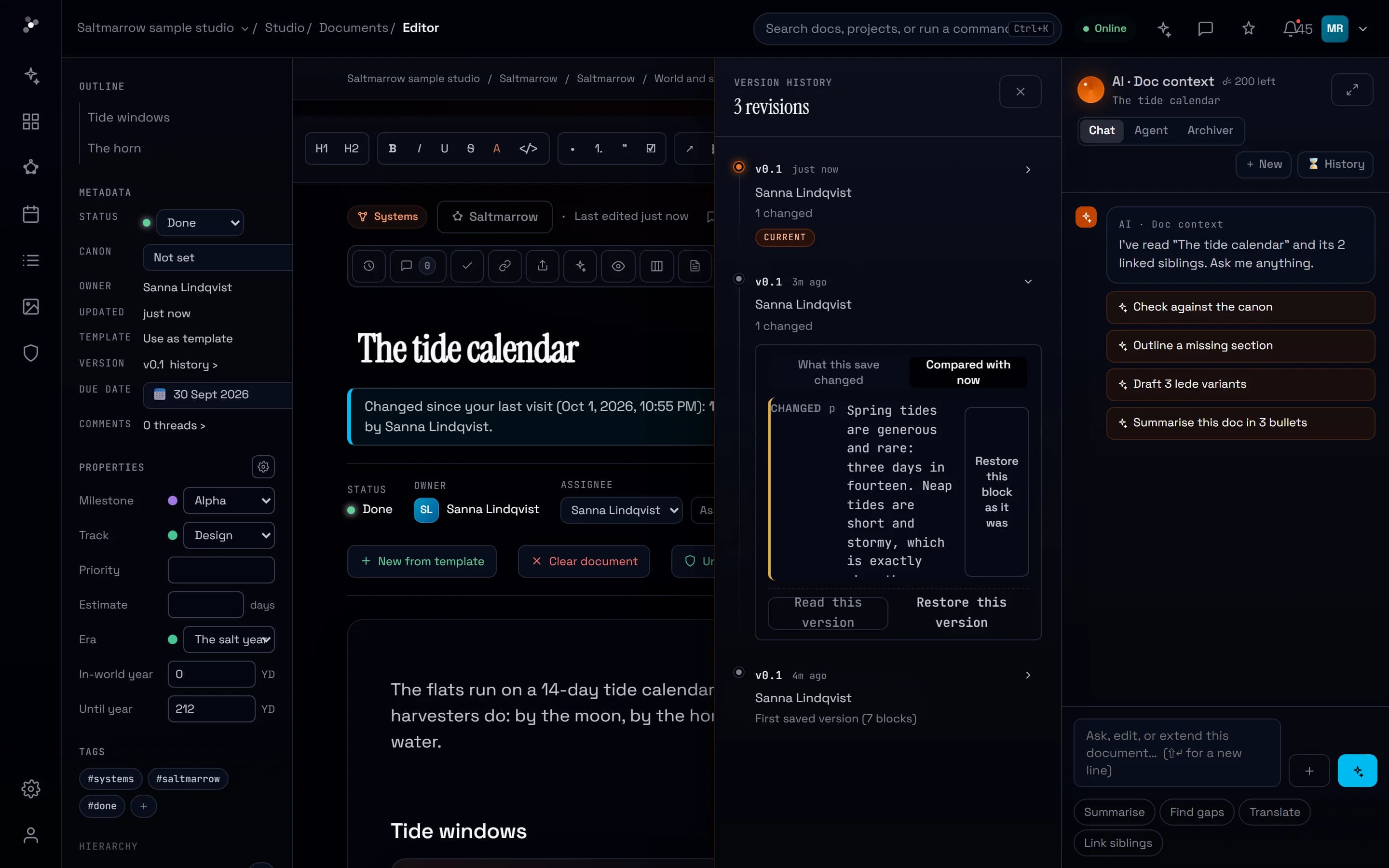The image size is (1389, 868).
Task: Click the star favorite icon in top bar
Action: click(x=1248, y=28)
